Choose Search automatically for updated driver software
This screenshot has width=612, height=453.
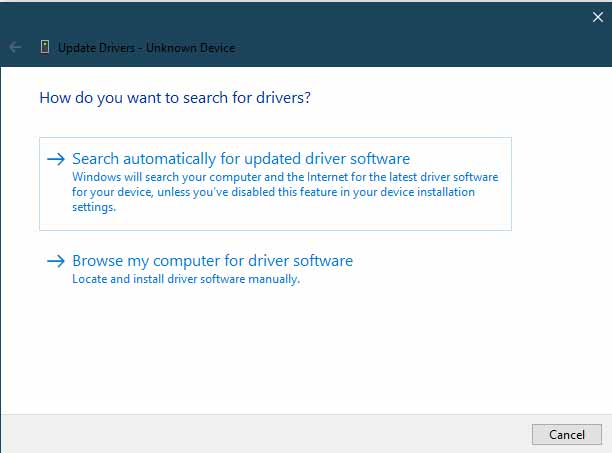tap(275, 184)
